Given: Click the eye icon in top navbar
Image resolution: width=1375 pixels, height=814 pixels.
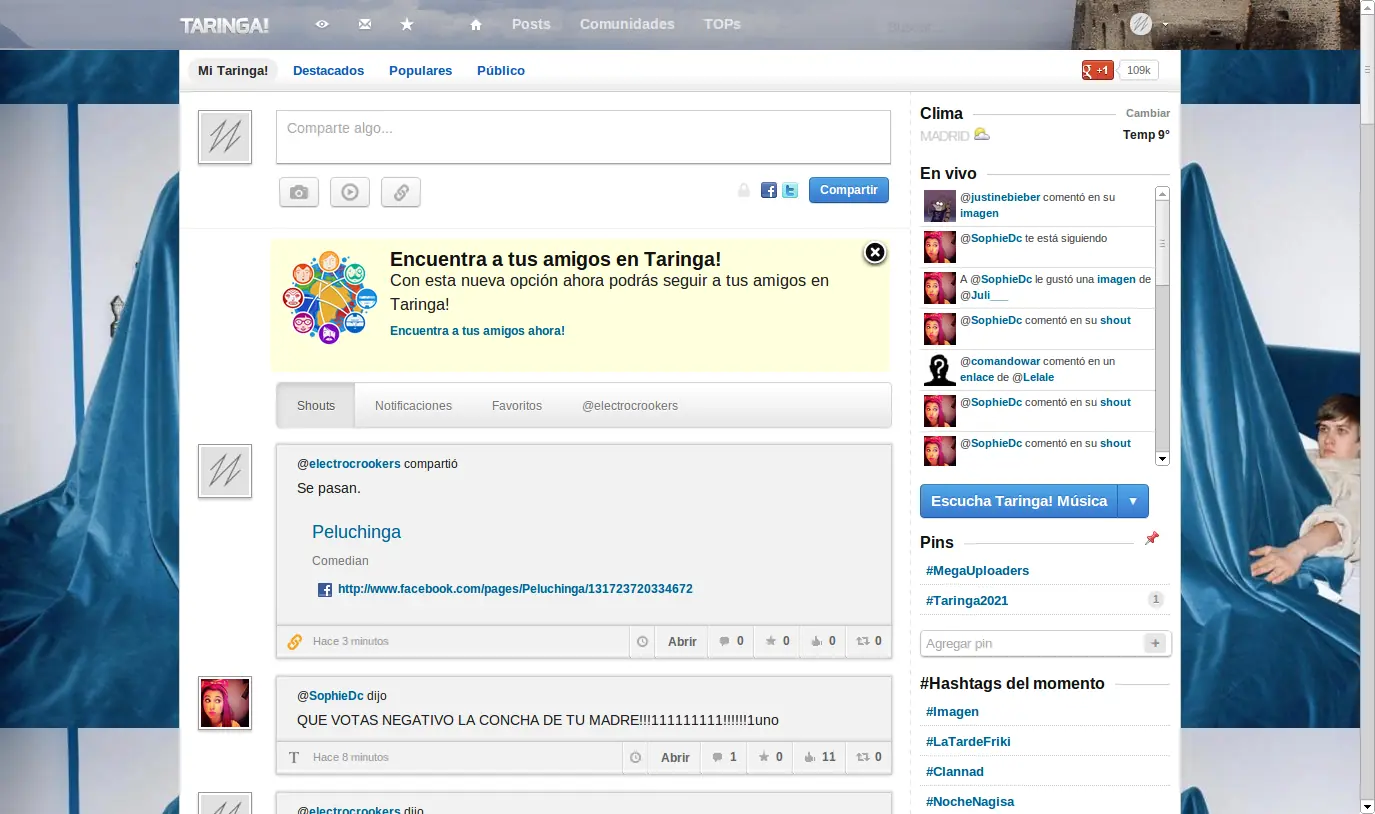Looking at the screenshot, I should point(322,24).
